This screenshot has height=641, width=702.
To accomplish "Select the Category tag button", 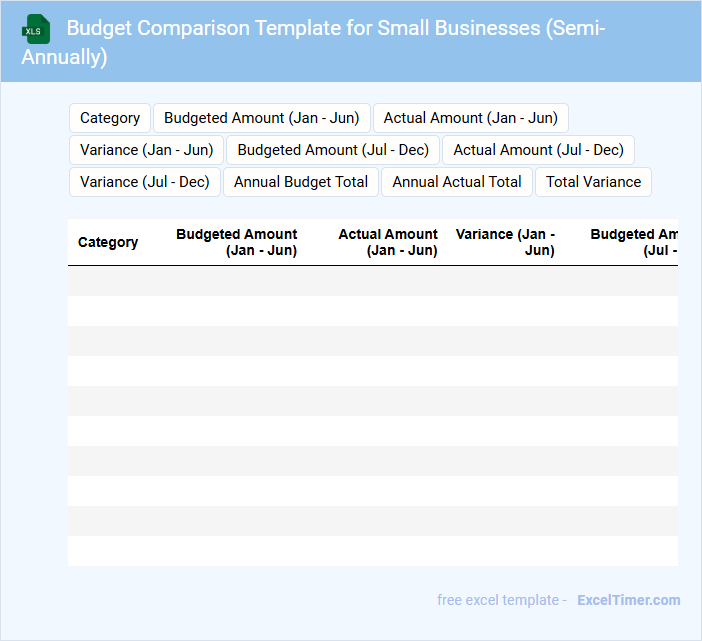I will [110, 118].
